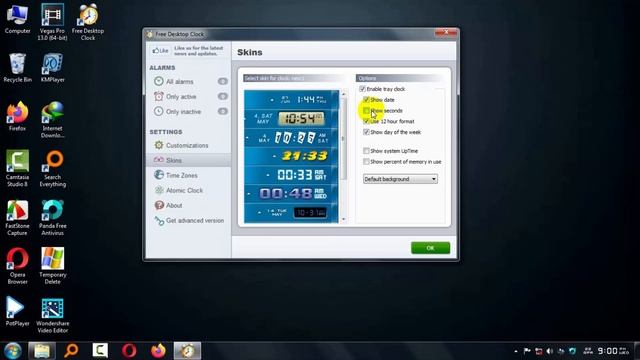
Task: Open the Default background dropdown
Action: point(400,179)
